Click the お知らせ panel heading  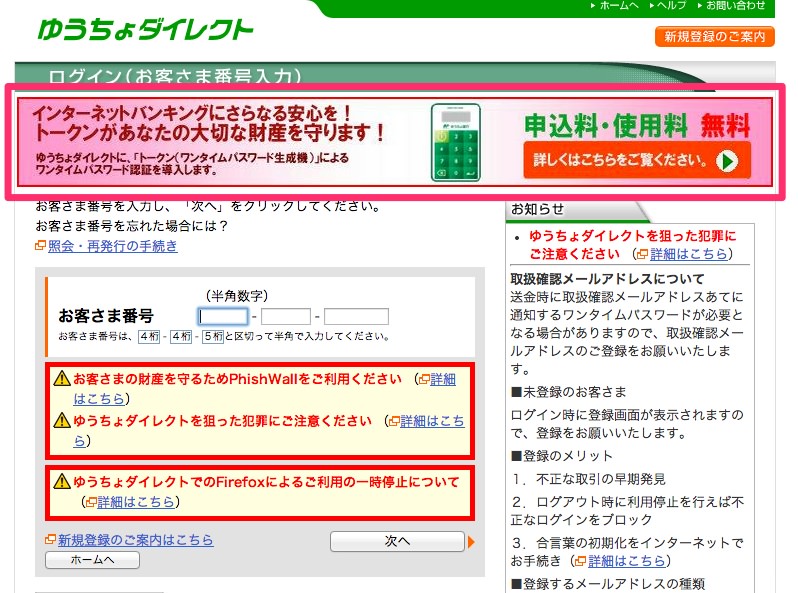pos(537,209)
